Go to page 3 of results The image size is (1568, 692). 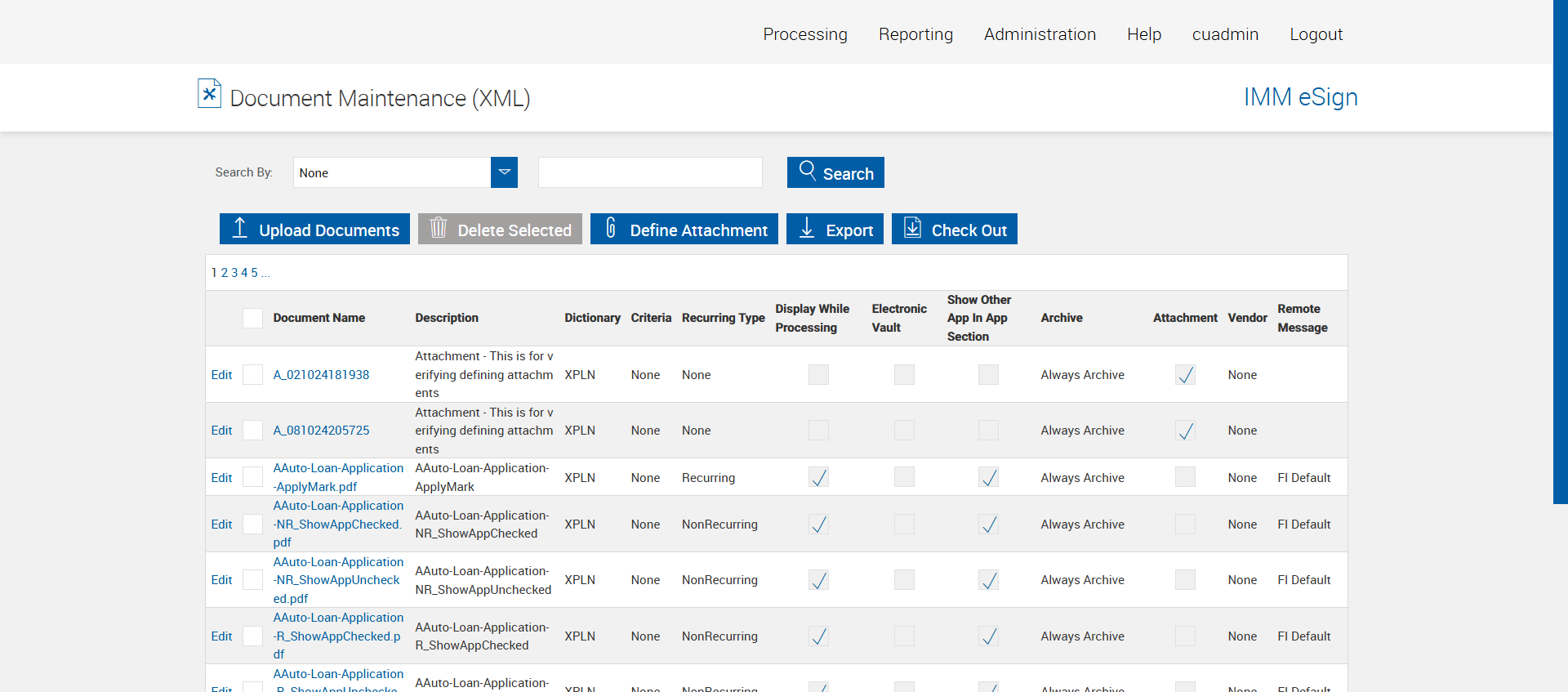(234, 273)
